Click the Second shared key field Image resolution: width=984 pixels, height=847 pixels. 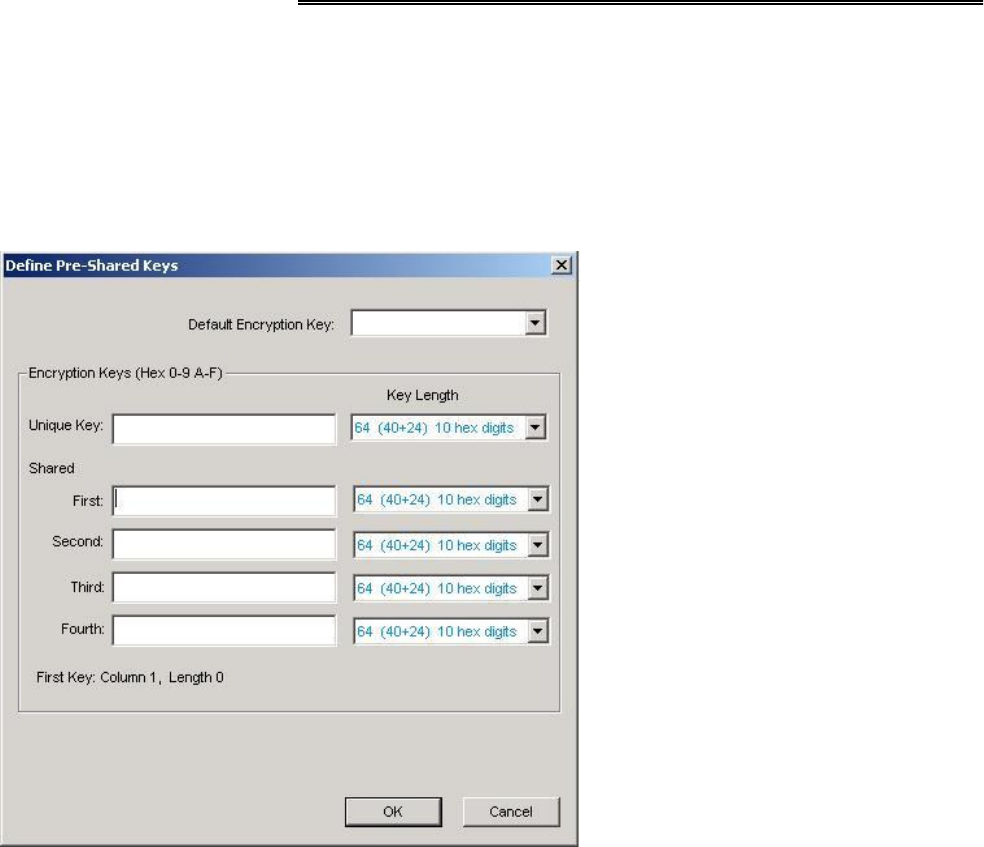tap(224, 544)
